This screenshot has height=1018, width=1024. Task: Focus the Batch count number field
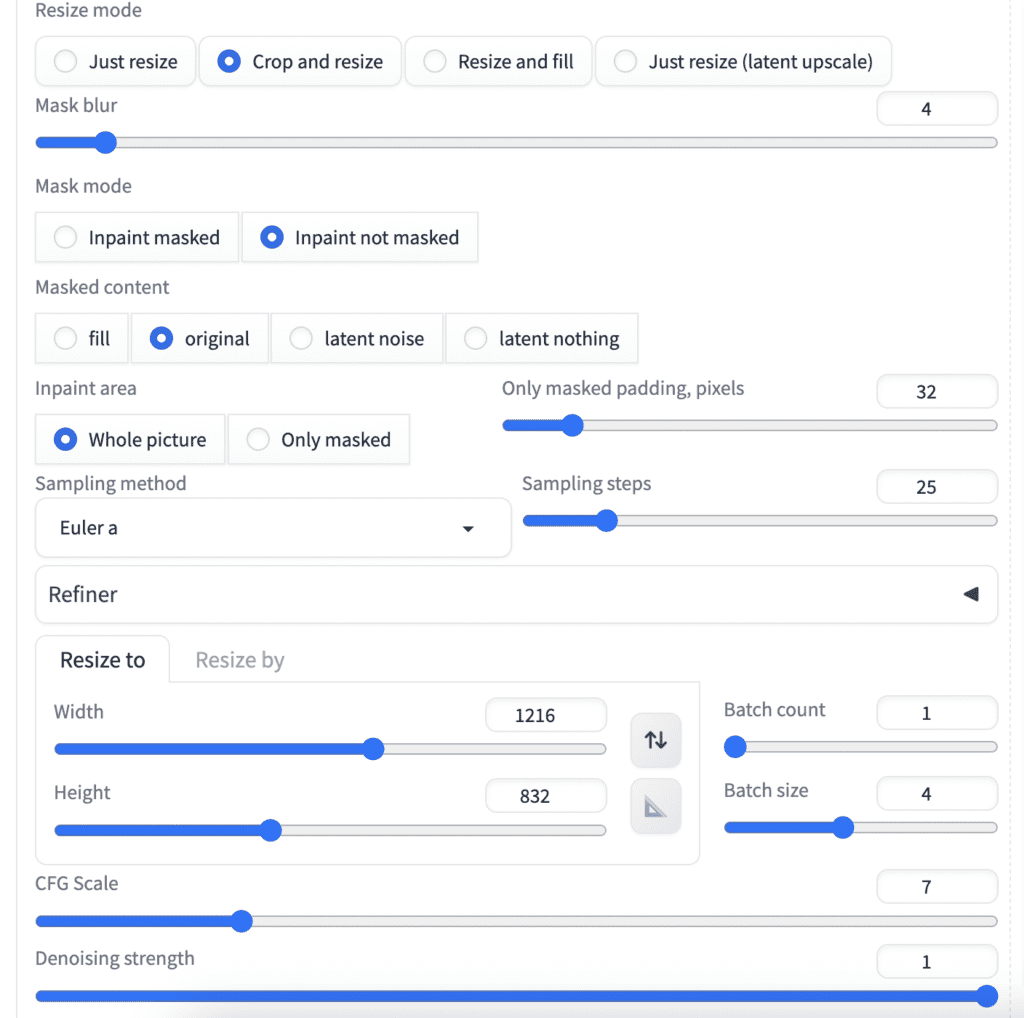937,712
